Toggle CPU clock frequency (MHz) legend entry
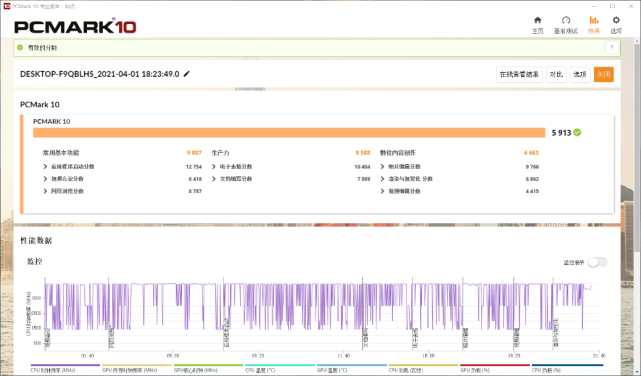641x376 pixels. tap(65, 368)
